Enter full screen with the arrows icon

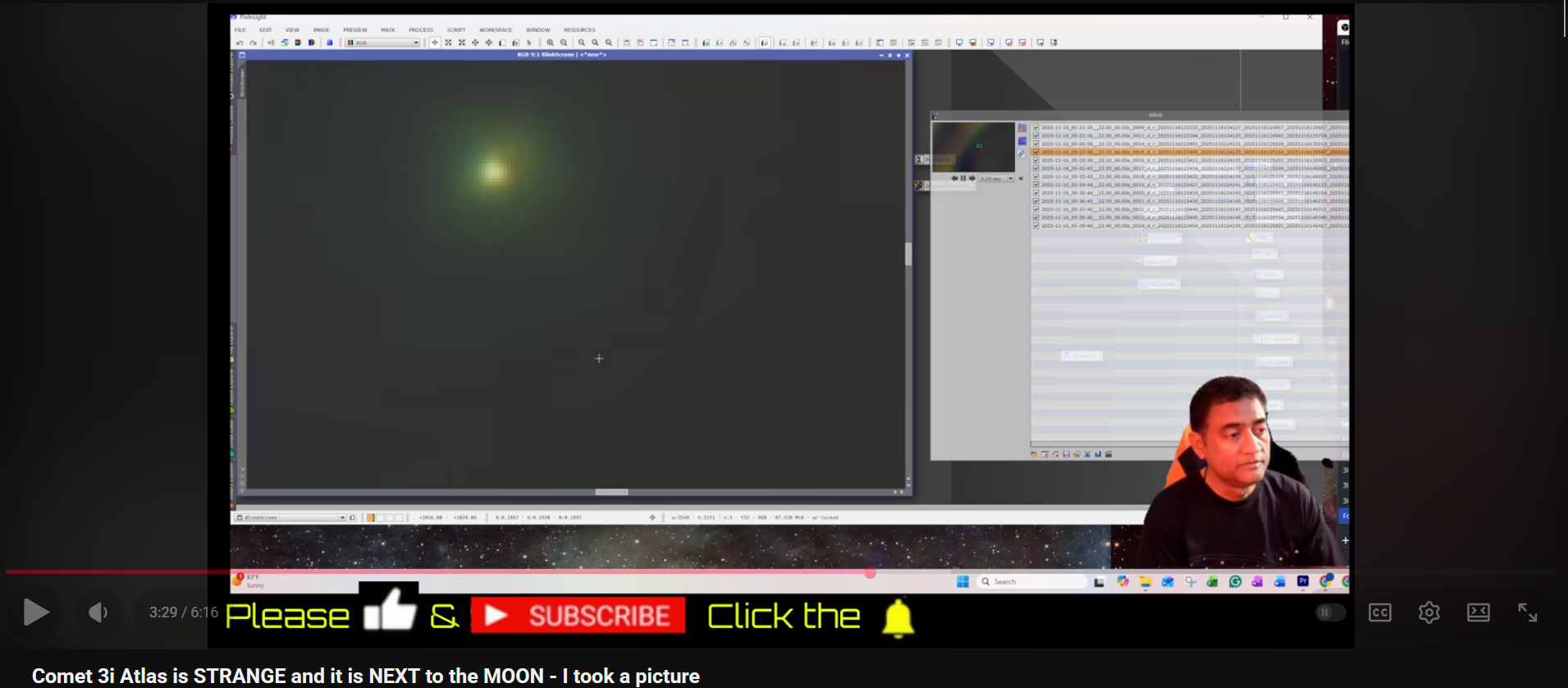point(1528,612)
